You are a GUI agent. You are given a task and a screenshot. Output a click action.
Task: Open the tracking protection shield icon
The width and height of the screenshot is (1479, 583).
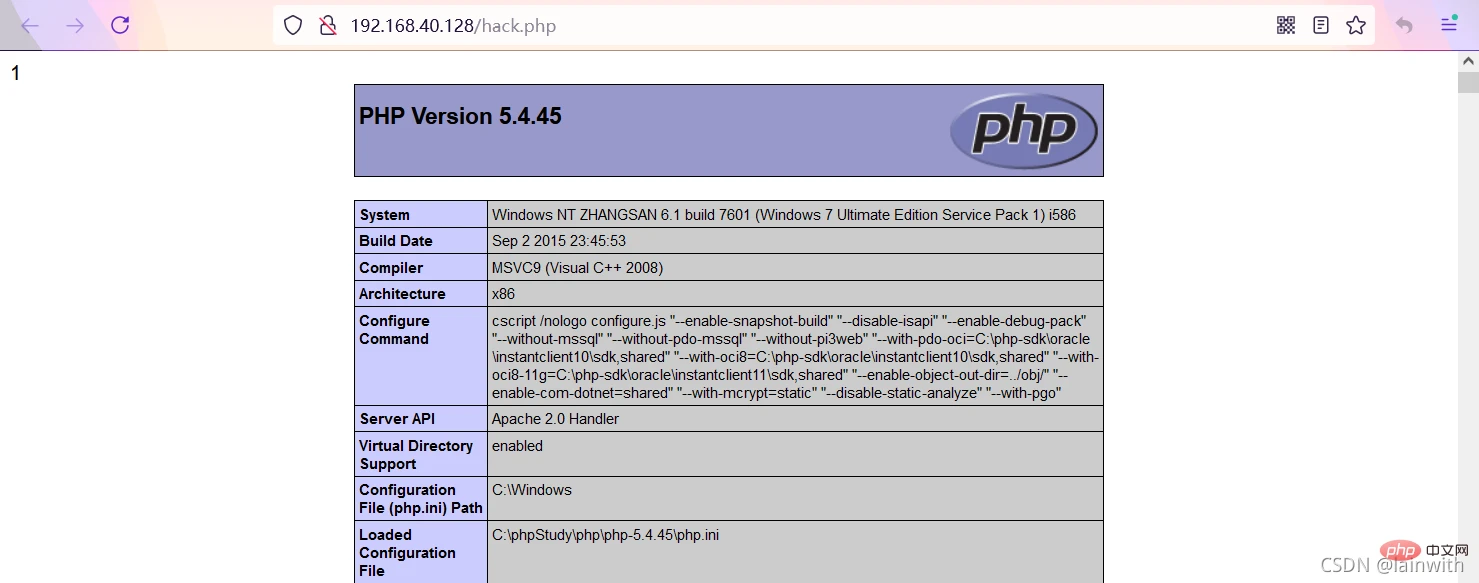[x=293, y=26]
